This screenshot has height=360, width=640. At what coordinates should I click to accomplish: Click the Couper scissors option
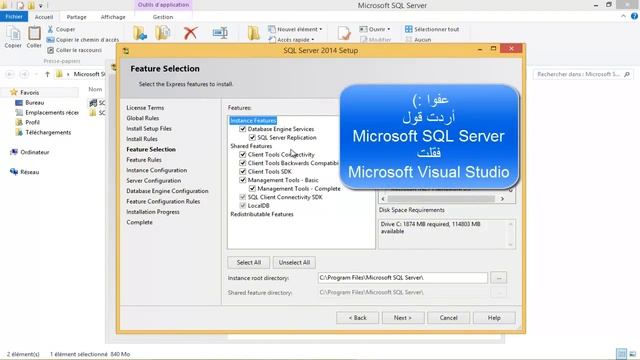tap(61, 29)
